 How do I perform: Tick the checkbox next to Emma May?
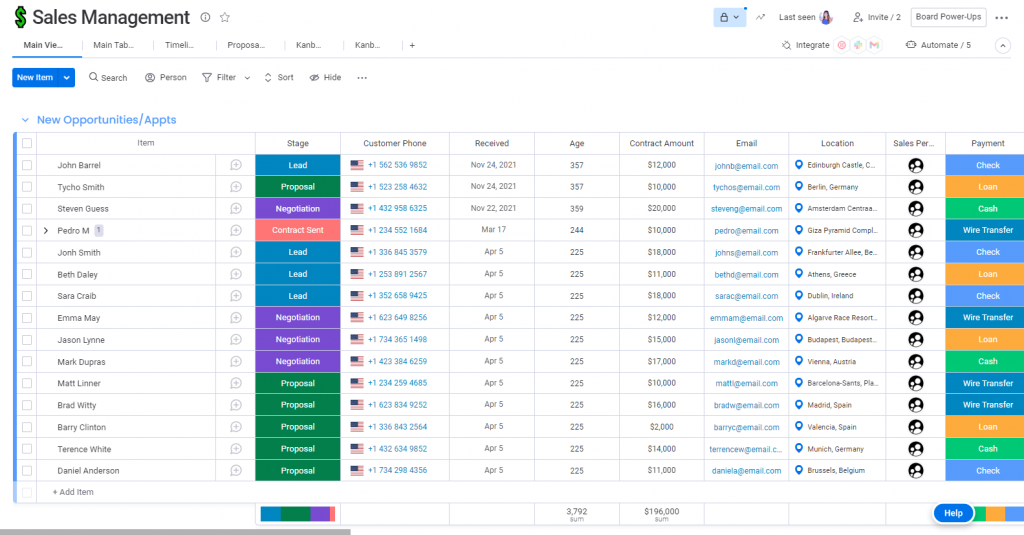tap(27, 318)
